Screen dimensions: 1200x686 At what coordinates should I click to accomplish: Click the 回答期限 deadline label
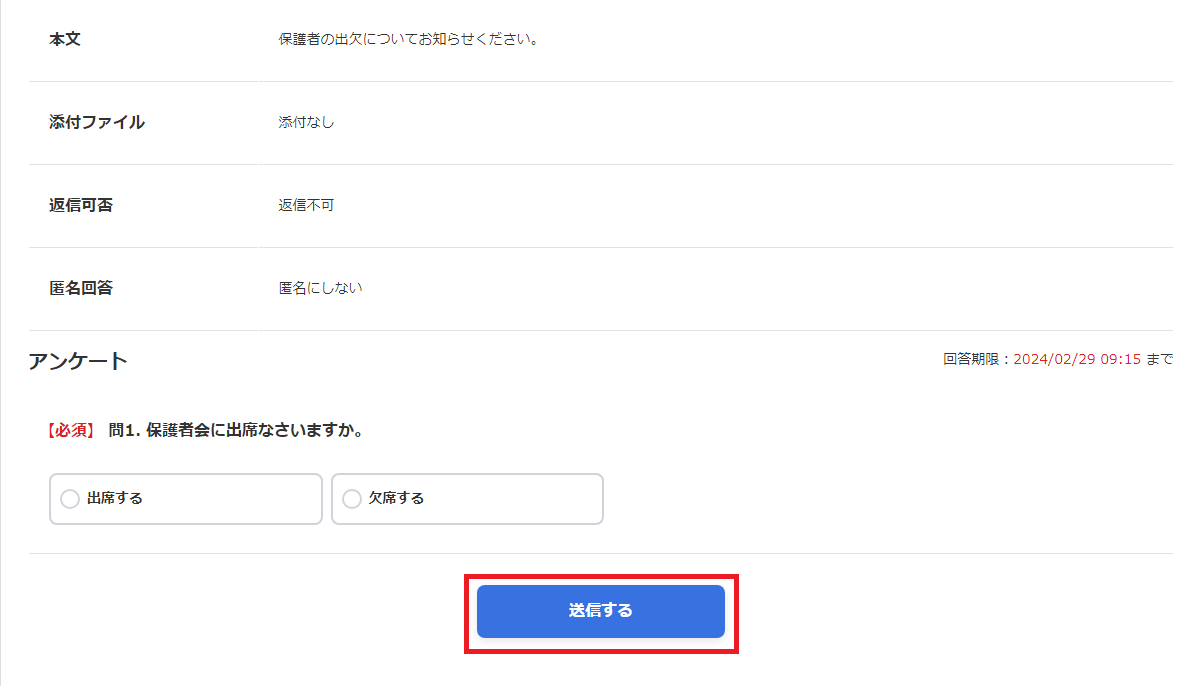click(975, 359)
